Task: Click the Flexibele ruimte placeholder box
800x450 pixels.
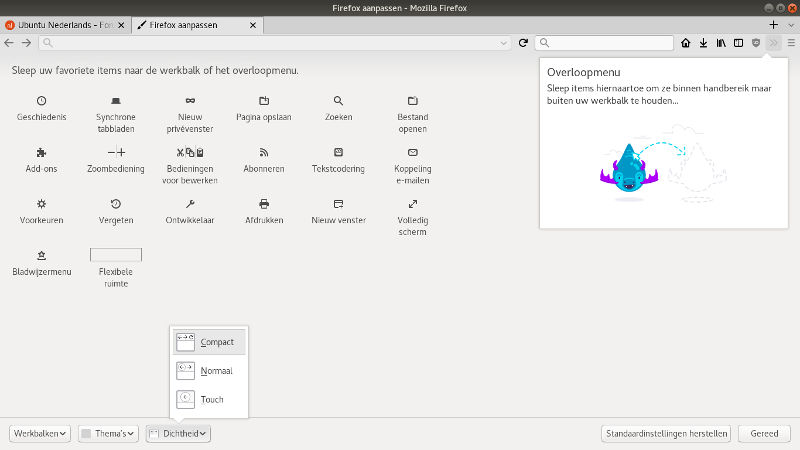Action: (x=116, y=255)
